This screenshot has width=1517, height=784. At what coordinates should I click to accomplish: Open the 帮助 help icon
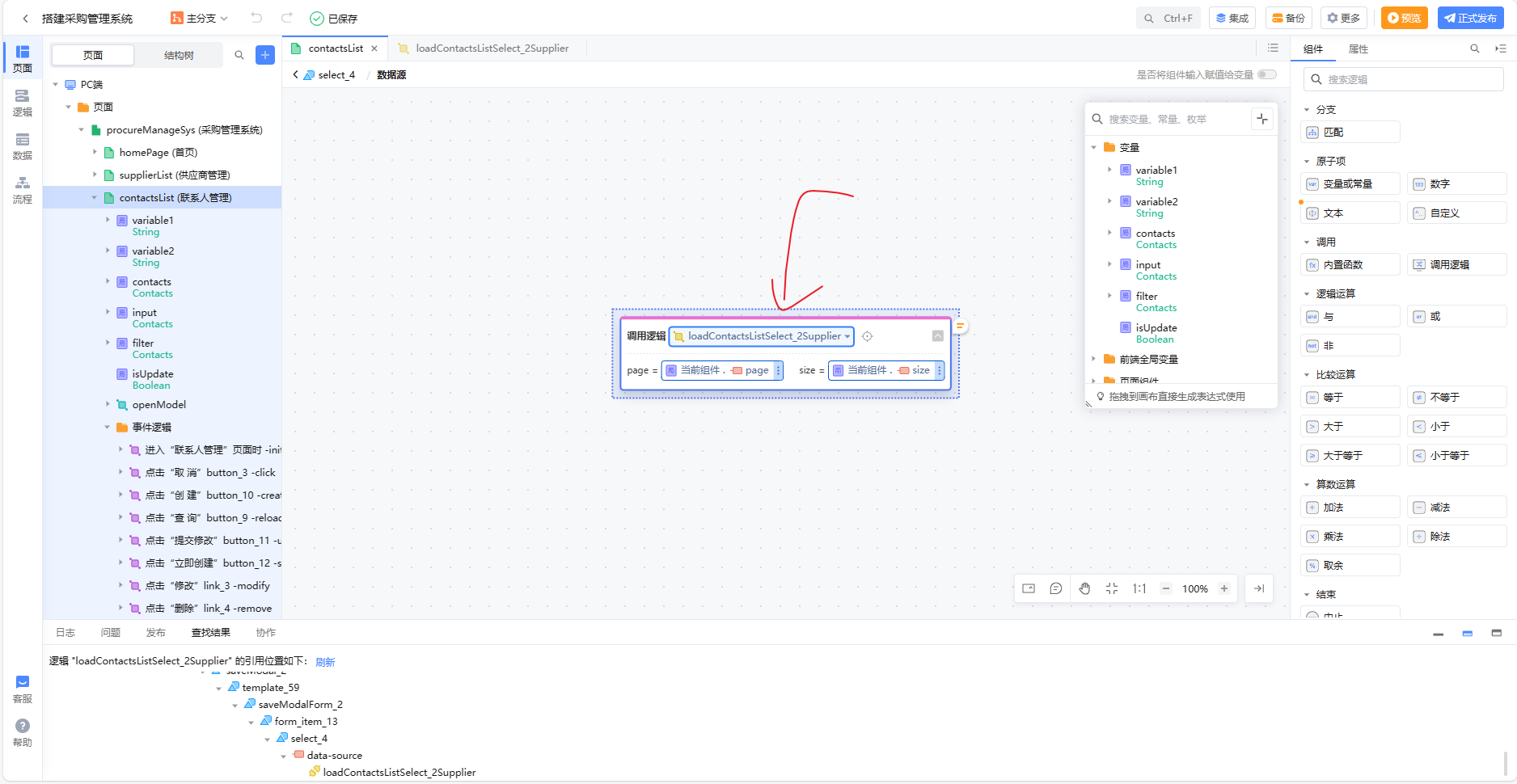(x=23, y=733)
